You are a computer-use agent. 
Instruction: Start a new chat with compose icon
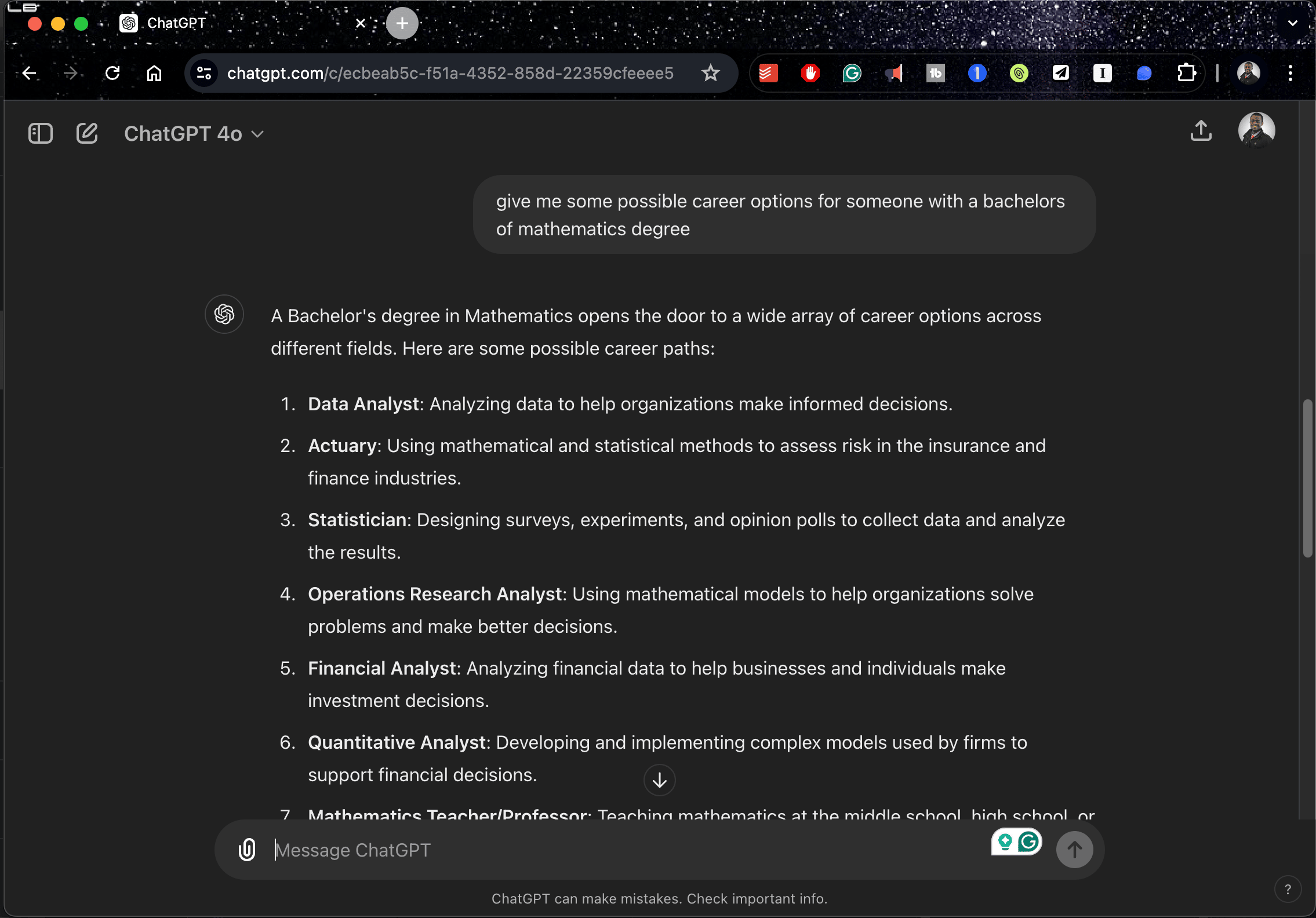pyautogui.click(x=87, y=133)
